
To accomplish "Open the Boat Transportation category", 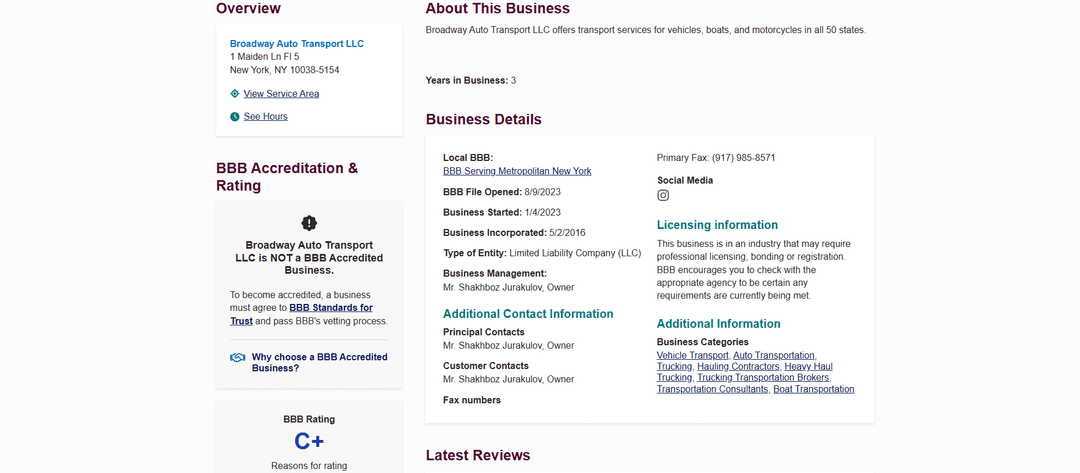I will click(813, 390).
